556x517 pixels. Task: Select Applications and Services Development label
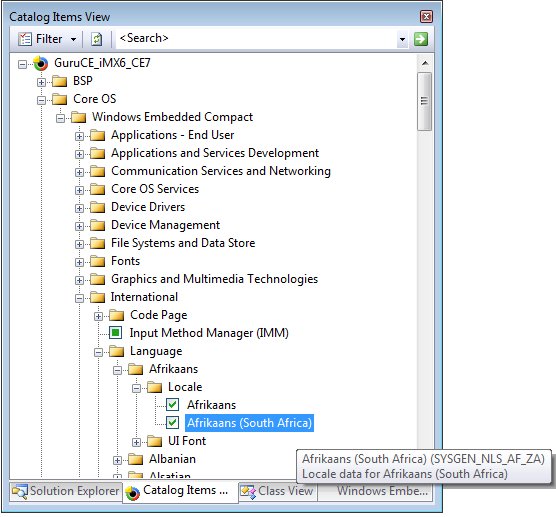click(x=215, y=153)
